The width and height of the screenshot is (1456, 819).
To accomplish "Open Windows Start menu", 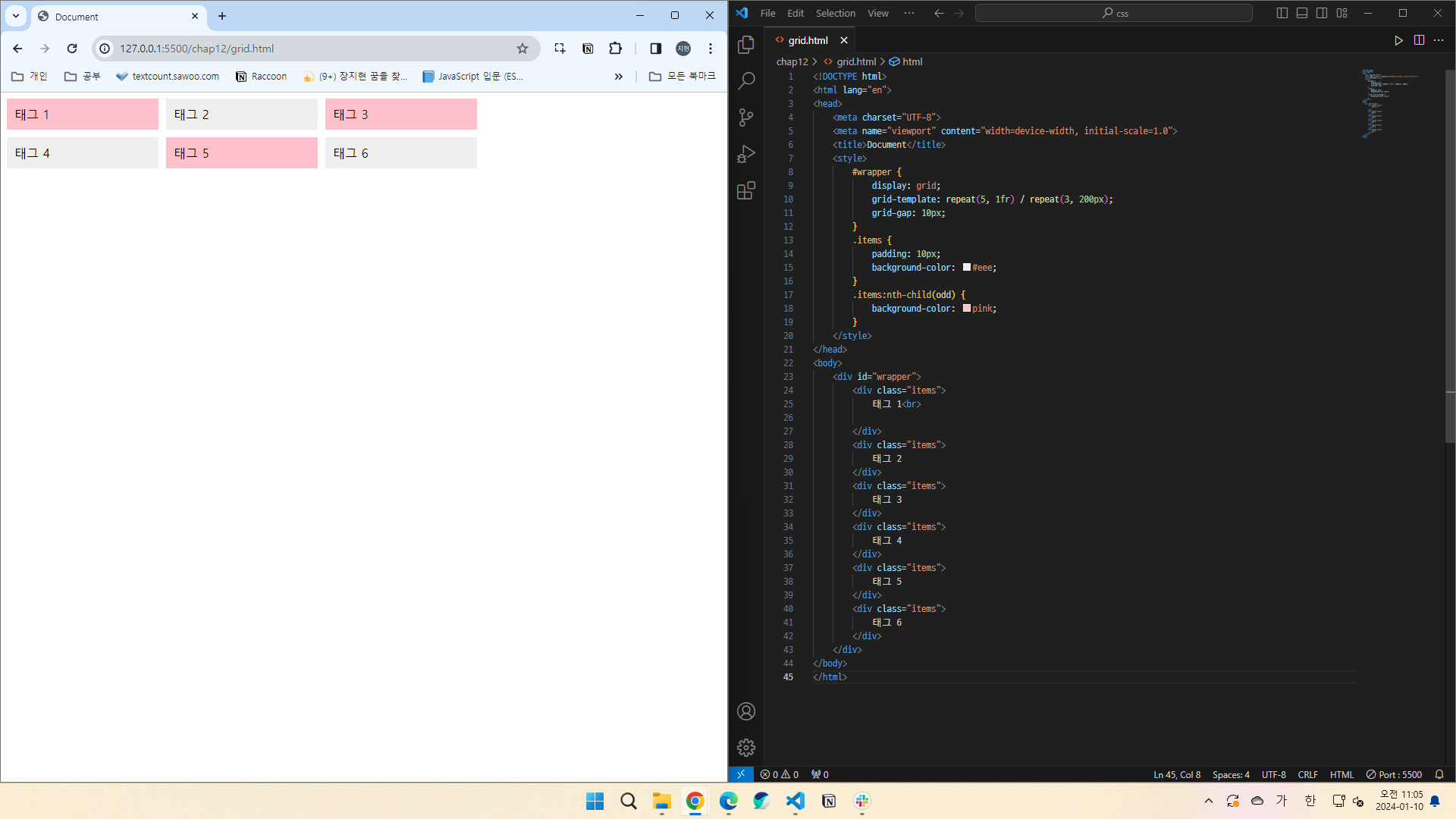I will [595, 801].
